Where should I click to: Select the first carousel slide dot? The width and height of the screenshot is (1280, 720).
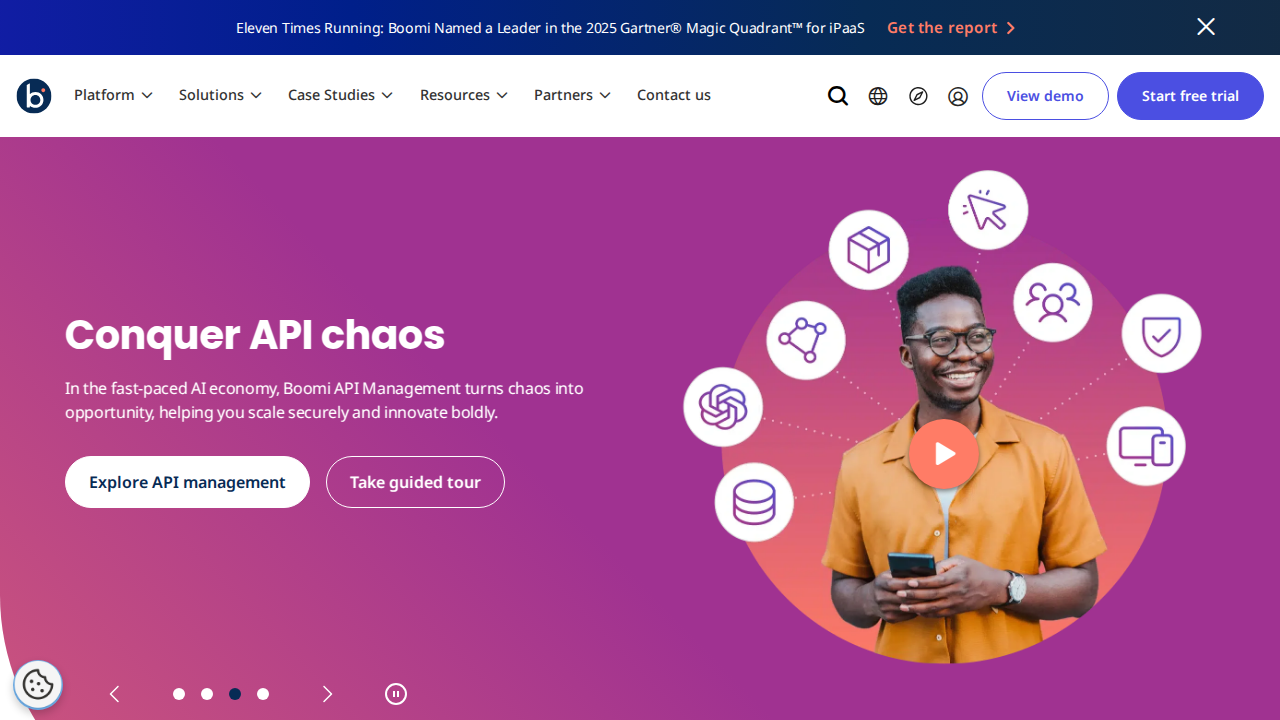pos(179,694)
